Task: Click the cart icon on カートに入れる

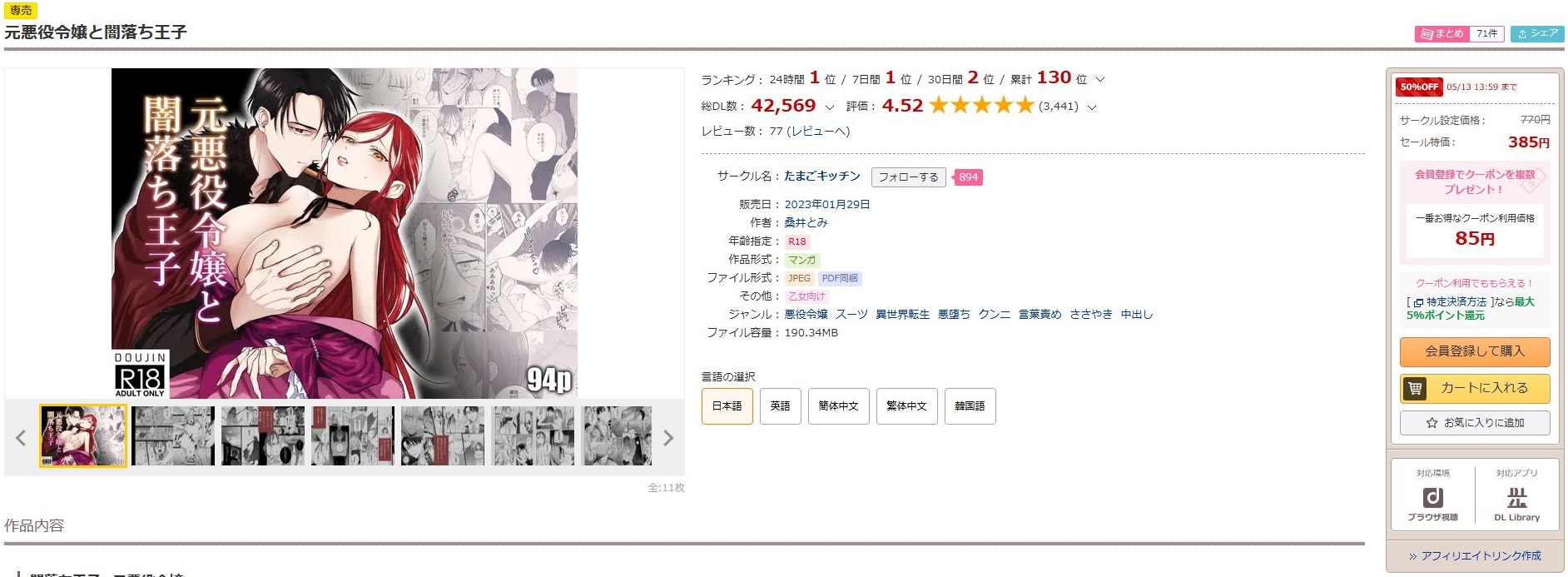Action: [x=1415, y=388]
